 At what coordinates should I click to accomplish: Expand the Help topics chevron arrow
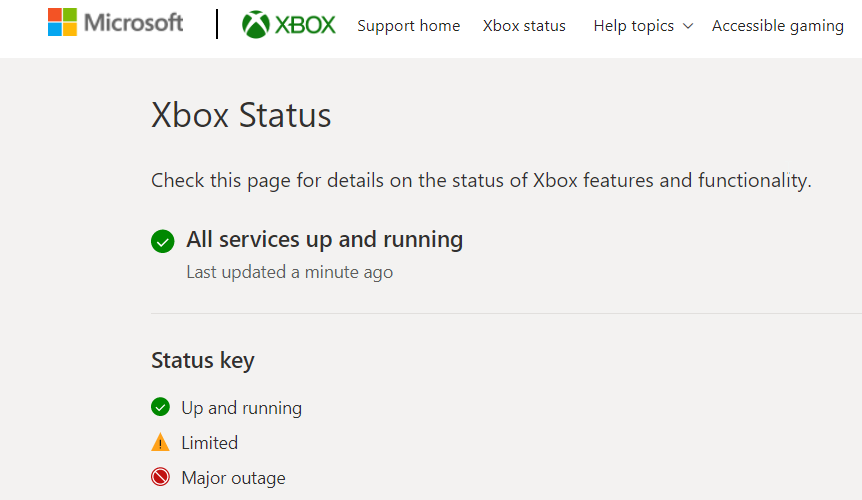pyautogui.click(x=688, y=26)
